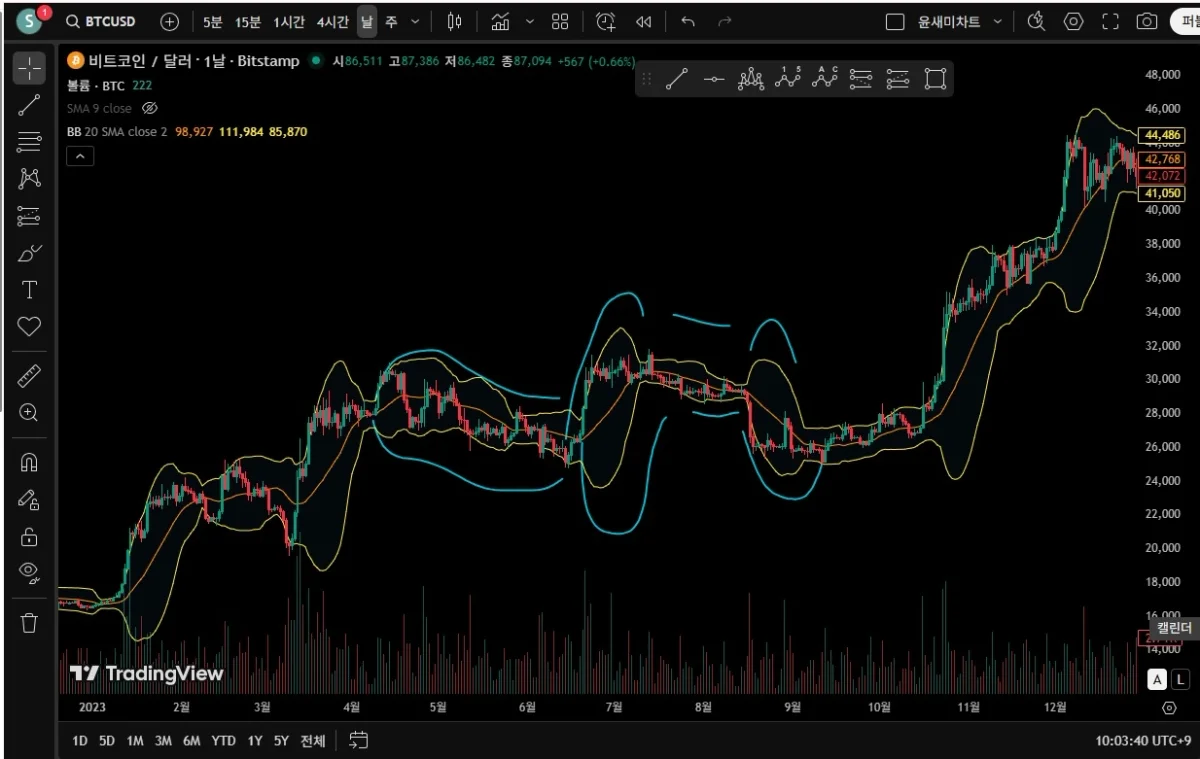This screenshot has height=759, width=1200.
Task: Choose the YTD date range
Action: (x=224, y=741)
